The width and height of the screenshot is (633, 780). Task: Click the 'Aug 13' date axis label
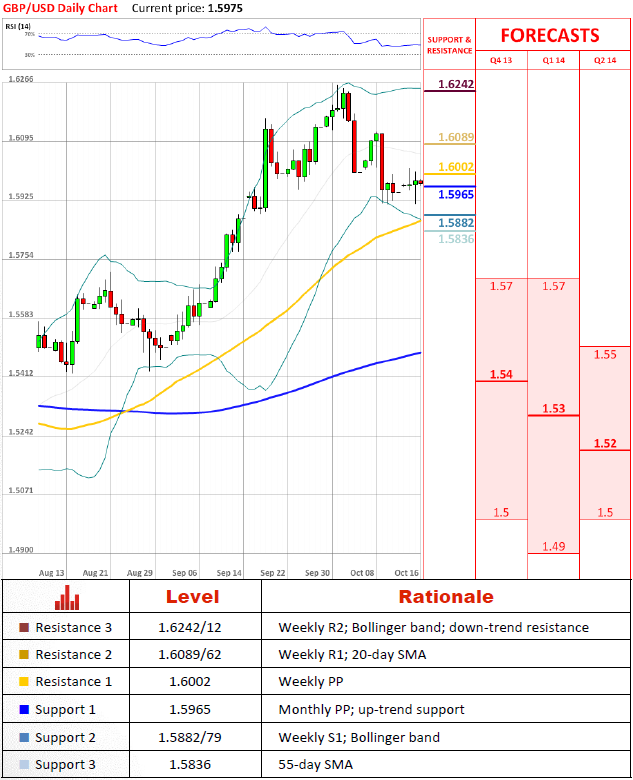point(51,573)
